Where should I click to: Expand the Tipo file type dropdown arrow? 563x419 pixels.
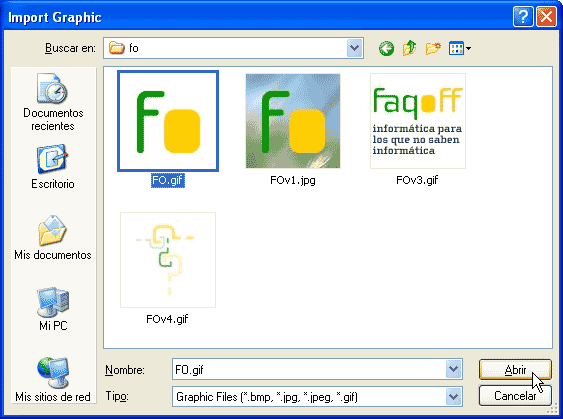[x=453, y=397]
